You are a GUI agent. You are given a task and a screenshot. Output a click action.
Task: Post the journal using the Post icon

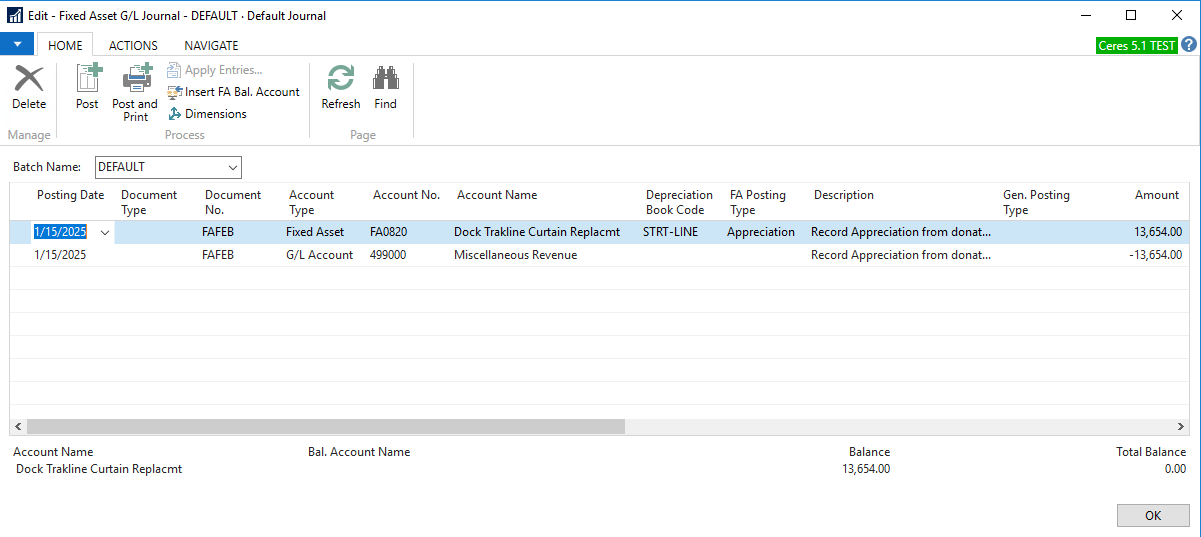coord(88,87)
